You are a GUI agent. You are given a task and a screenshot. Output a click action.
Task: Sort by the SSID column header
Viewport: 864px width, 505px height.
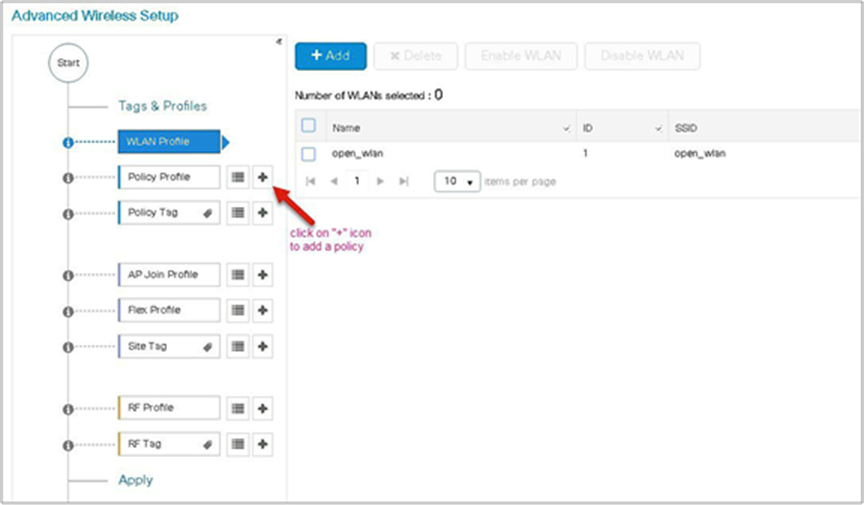(x=686, y=128)
